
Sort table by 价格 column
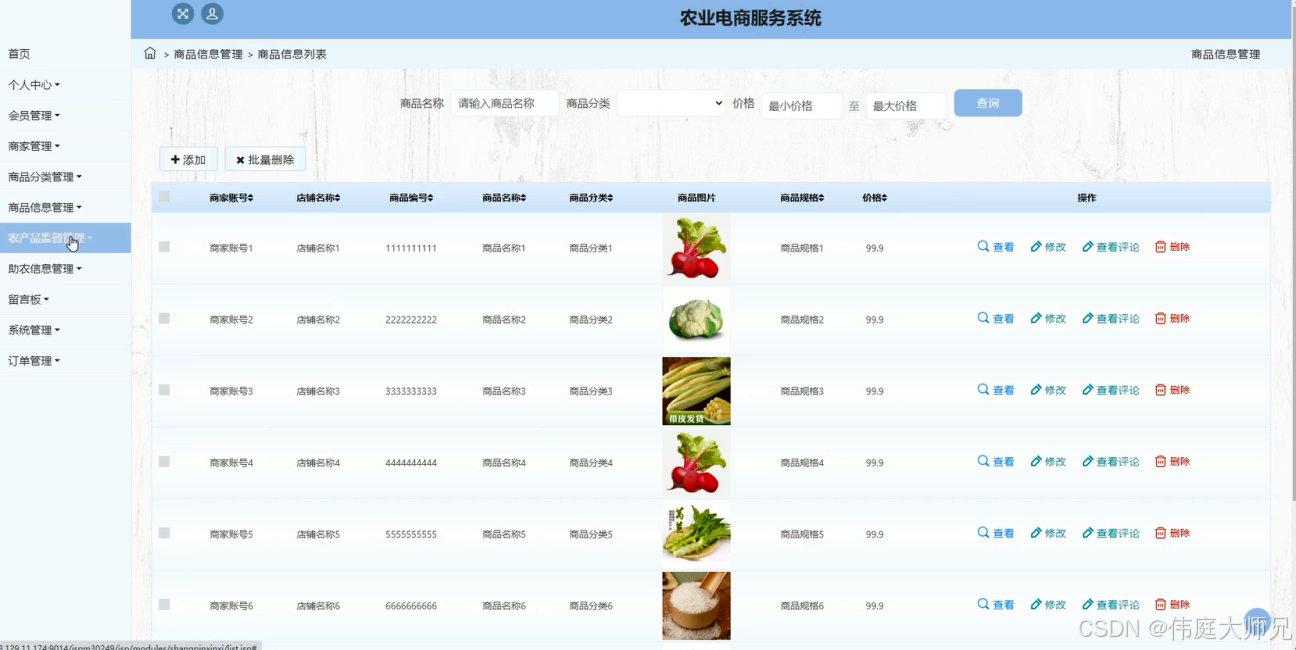coord(875,198)
